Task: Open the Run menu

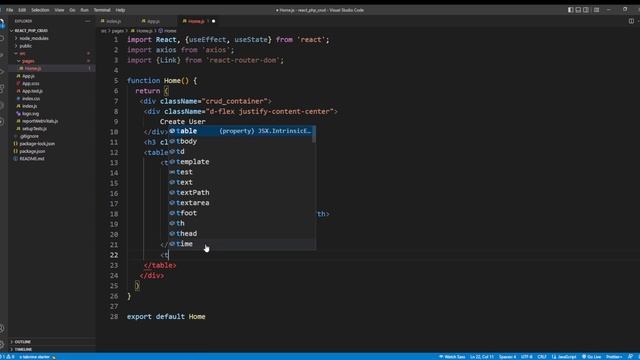Action: [x=84, y=10]
